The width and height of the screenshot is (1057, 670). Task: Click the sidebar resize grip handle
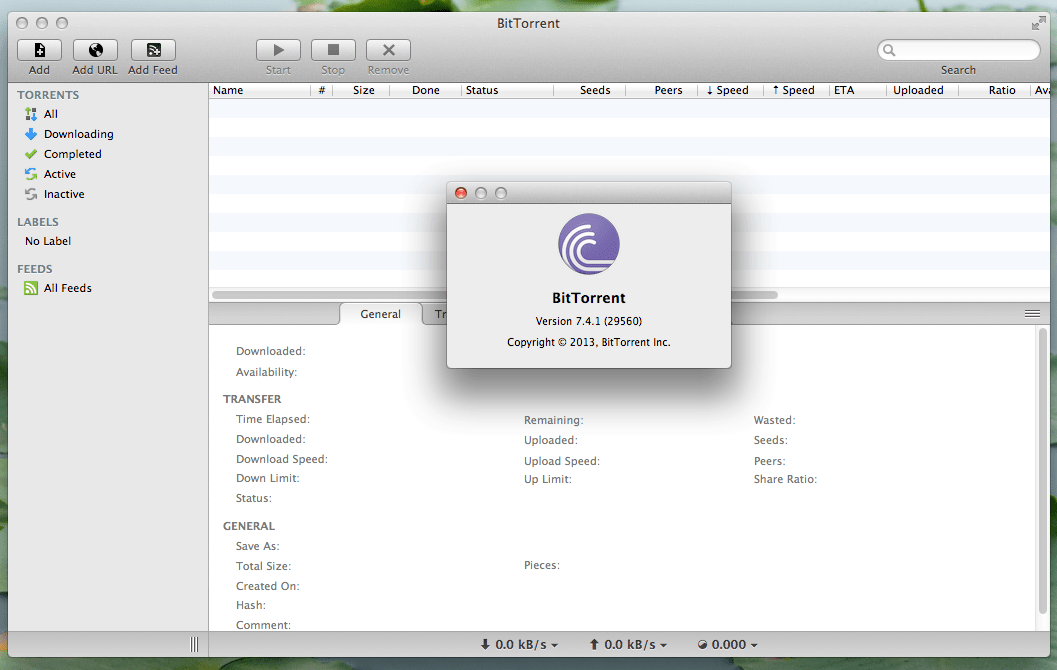click(x=194, y=644)
